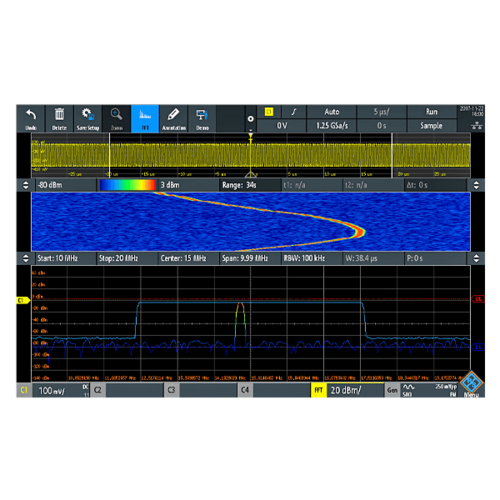Click the red spectrogram trace in the waterfall
The width and height of the screenshot is (500, 500).
pos(359,231)
